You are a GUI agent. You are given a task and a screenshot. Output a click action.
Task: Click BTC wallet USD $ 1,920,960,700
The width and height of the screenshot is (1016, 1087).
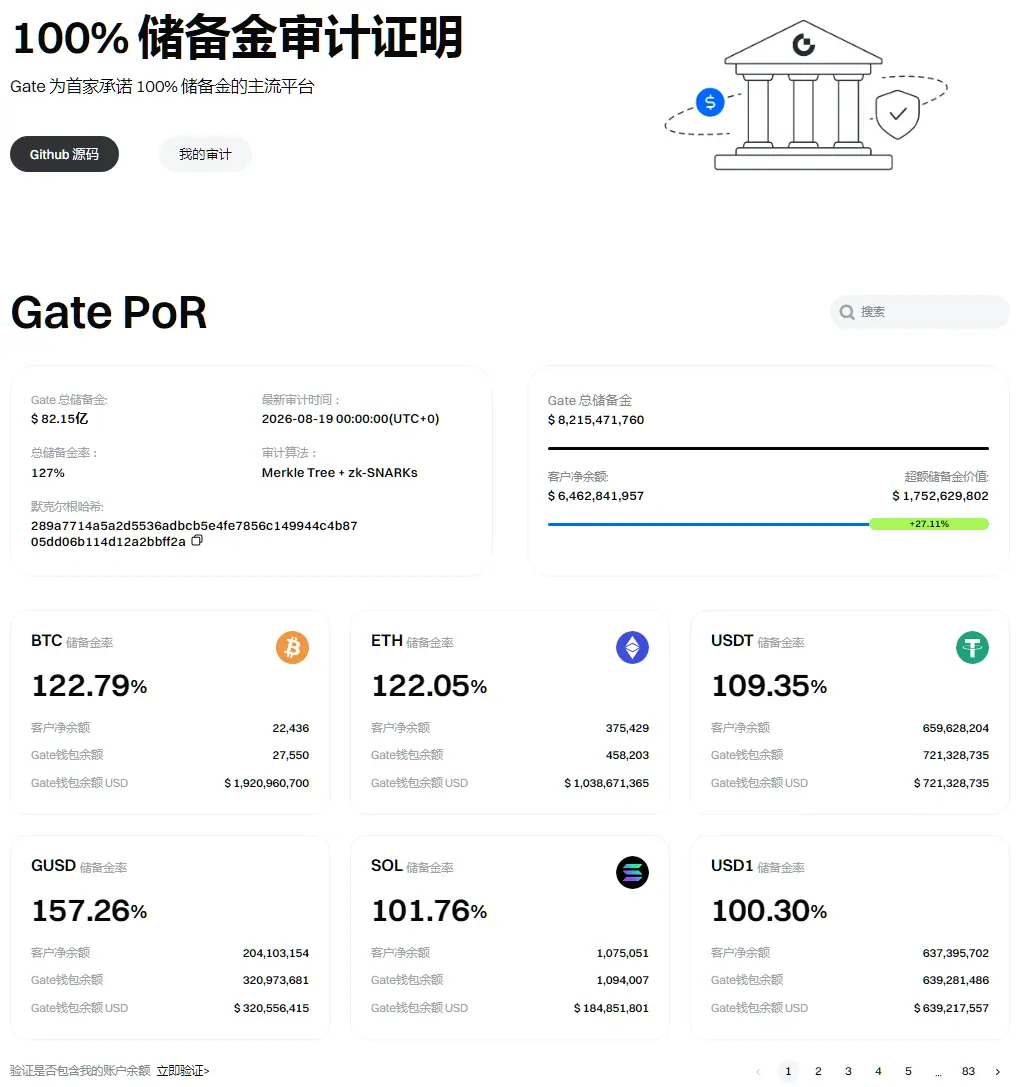(x=267, y=783)
